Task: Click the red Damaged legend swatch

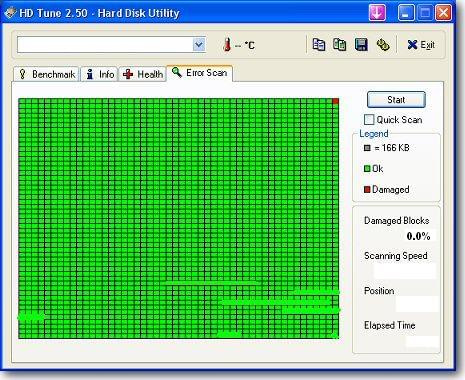Action: 367,189
